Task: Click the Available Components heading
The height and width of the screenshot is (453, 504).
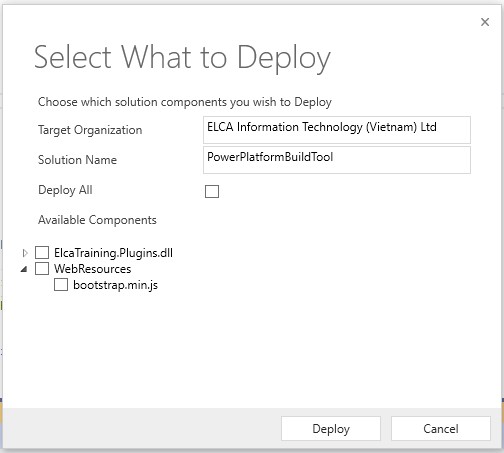Action: (97, 220)
